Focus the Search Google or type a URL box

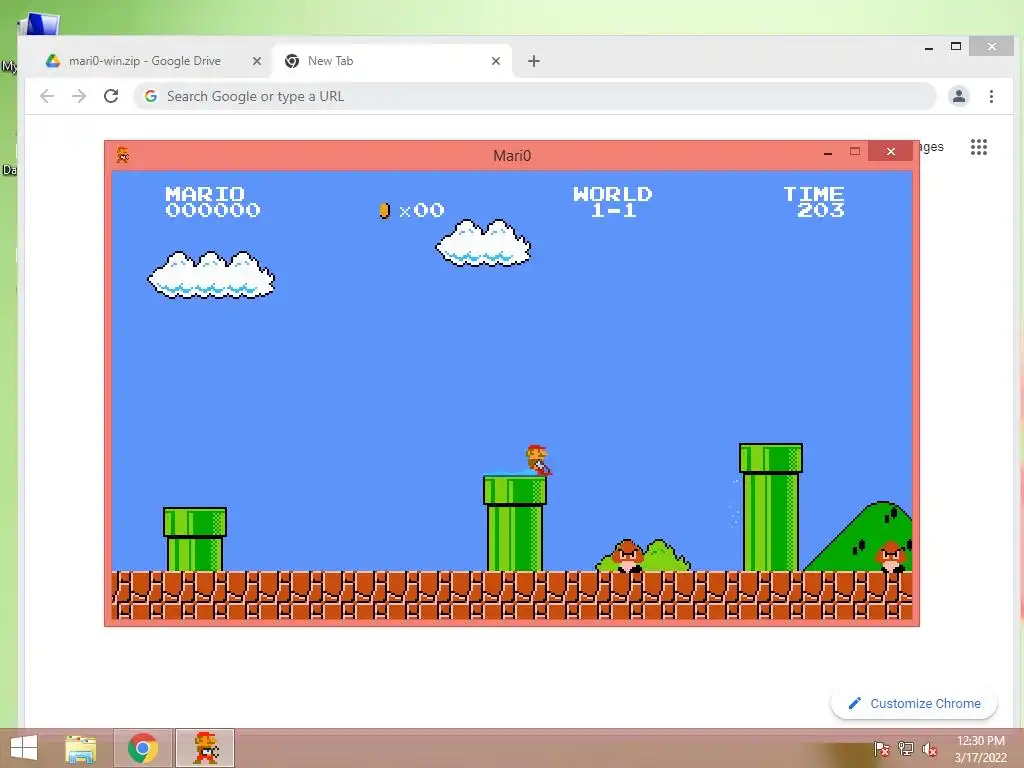coord(535,96)
